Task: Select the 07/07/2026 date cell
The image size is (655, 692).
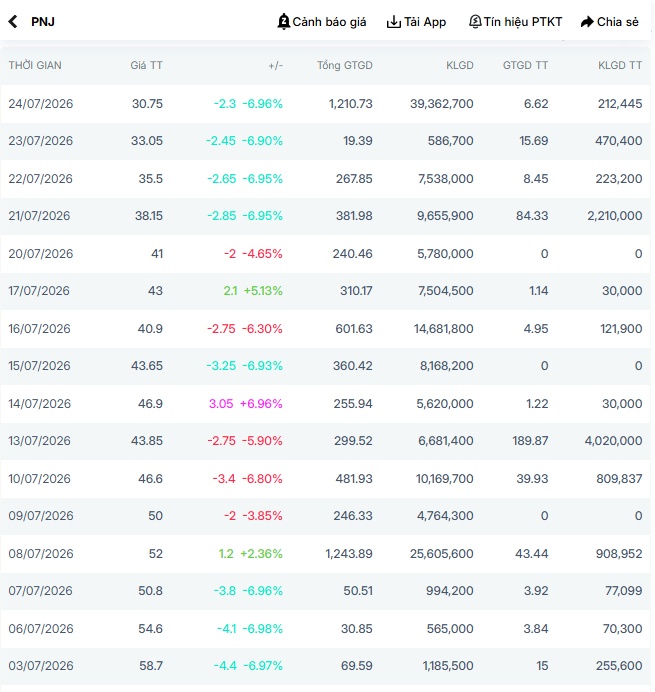Action: coord(41,591)
